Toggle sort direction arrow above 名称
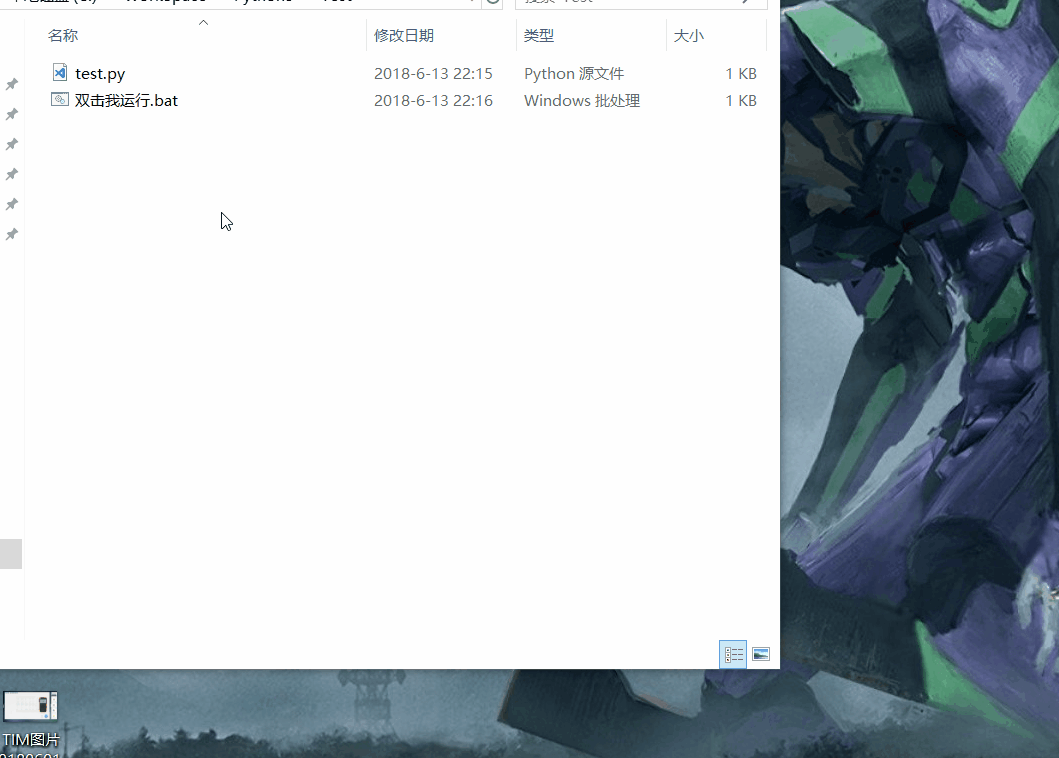Image resolution: width=1059 pixels, height=758 pixels. (203, 22)
